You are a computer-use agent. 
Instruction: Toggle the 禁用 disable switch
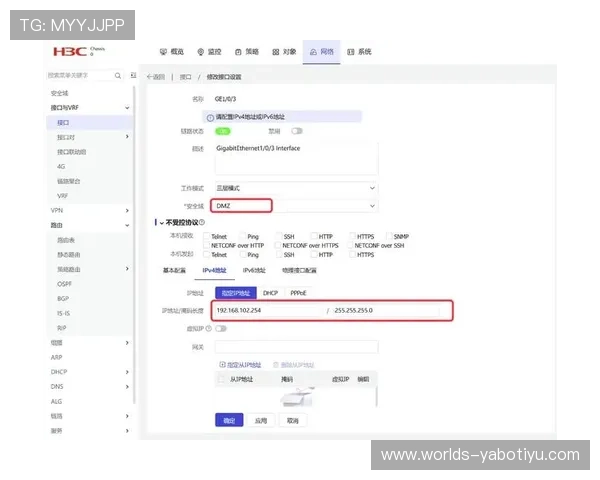tap(297, 131)
